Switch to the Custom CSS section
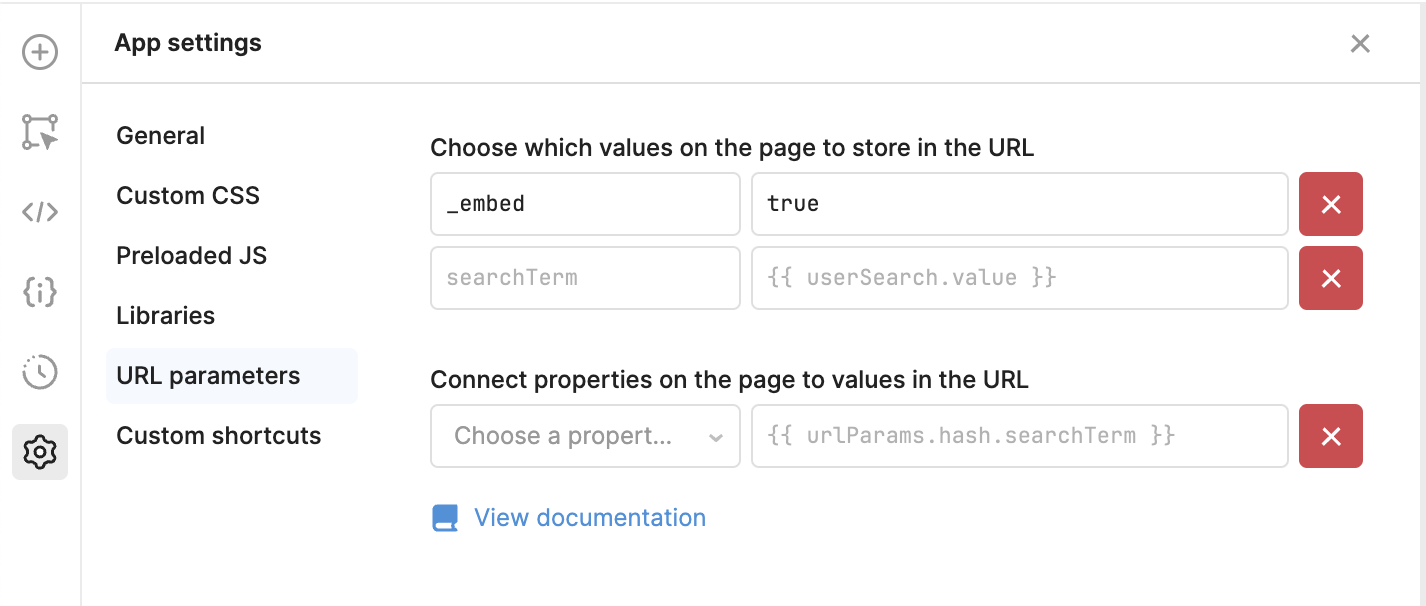Screen dimensions: 1426x606 188,196
